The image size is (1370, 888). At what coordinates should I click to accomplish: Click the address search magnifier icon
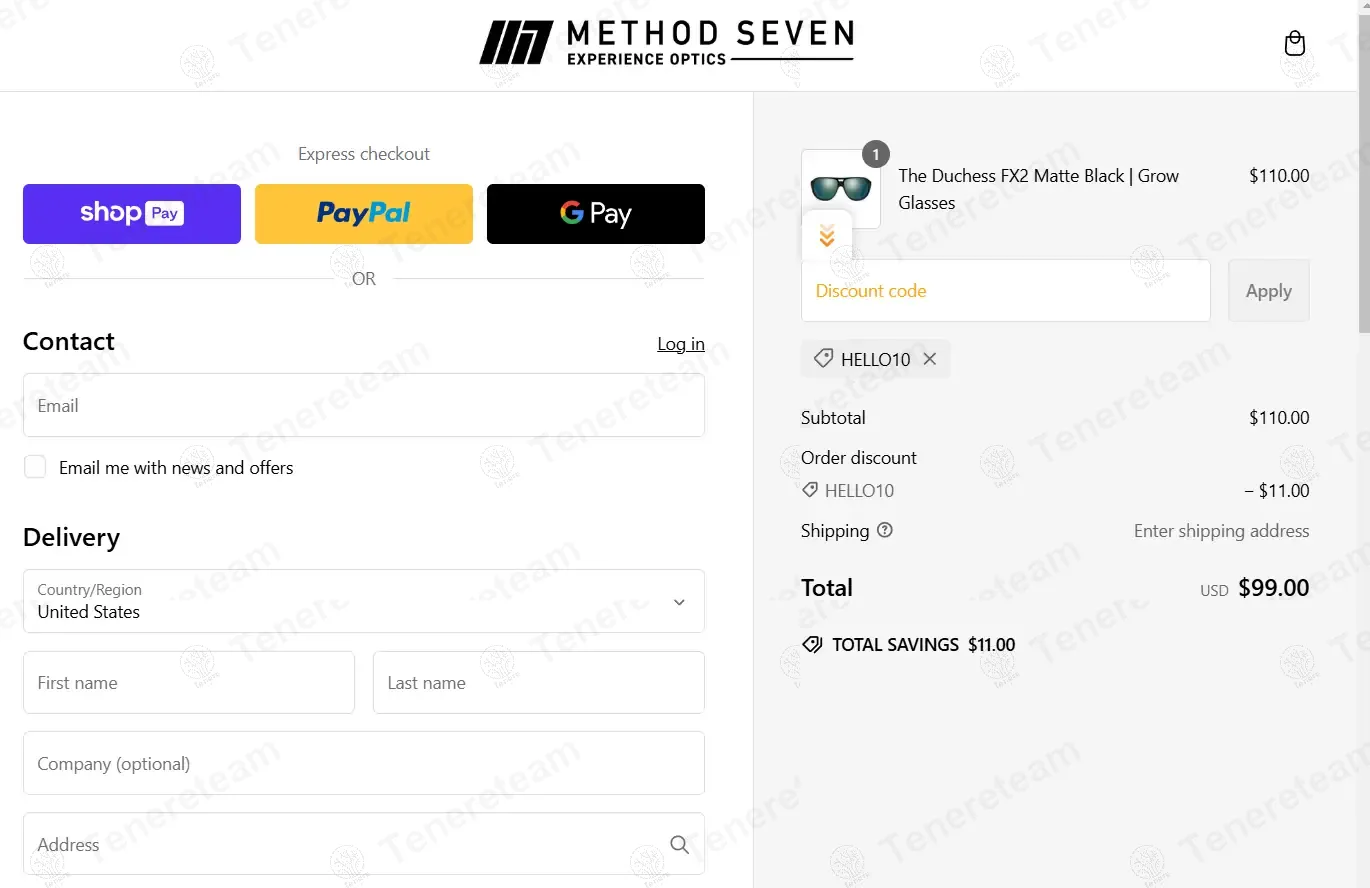(680, 844)
